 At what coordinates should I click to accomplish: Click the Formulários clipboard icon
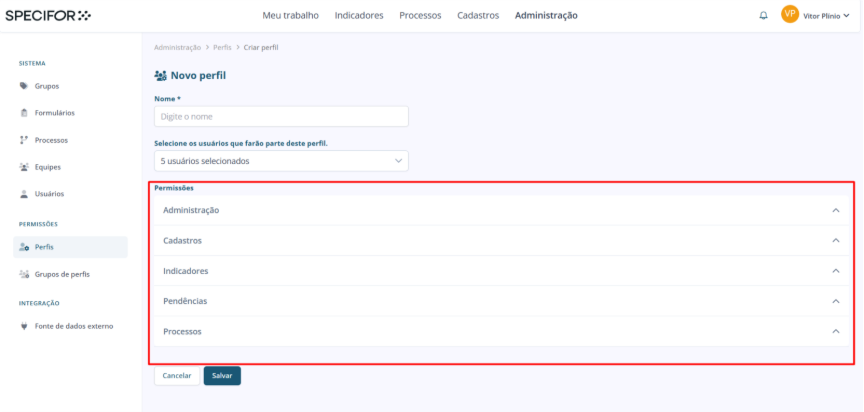[24, 113]
